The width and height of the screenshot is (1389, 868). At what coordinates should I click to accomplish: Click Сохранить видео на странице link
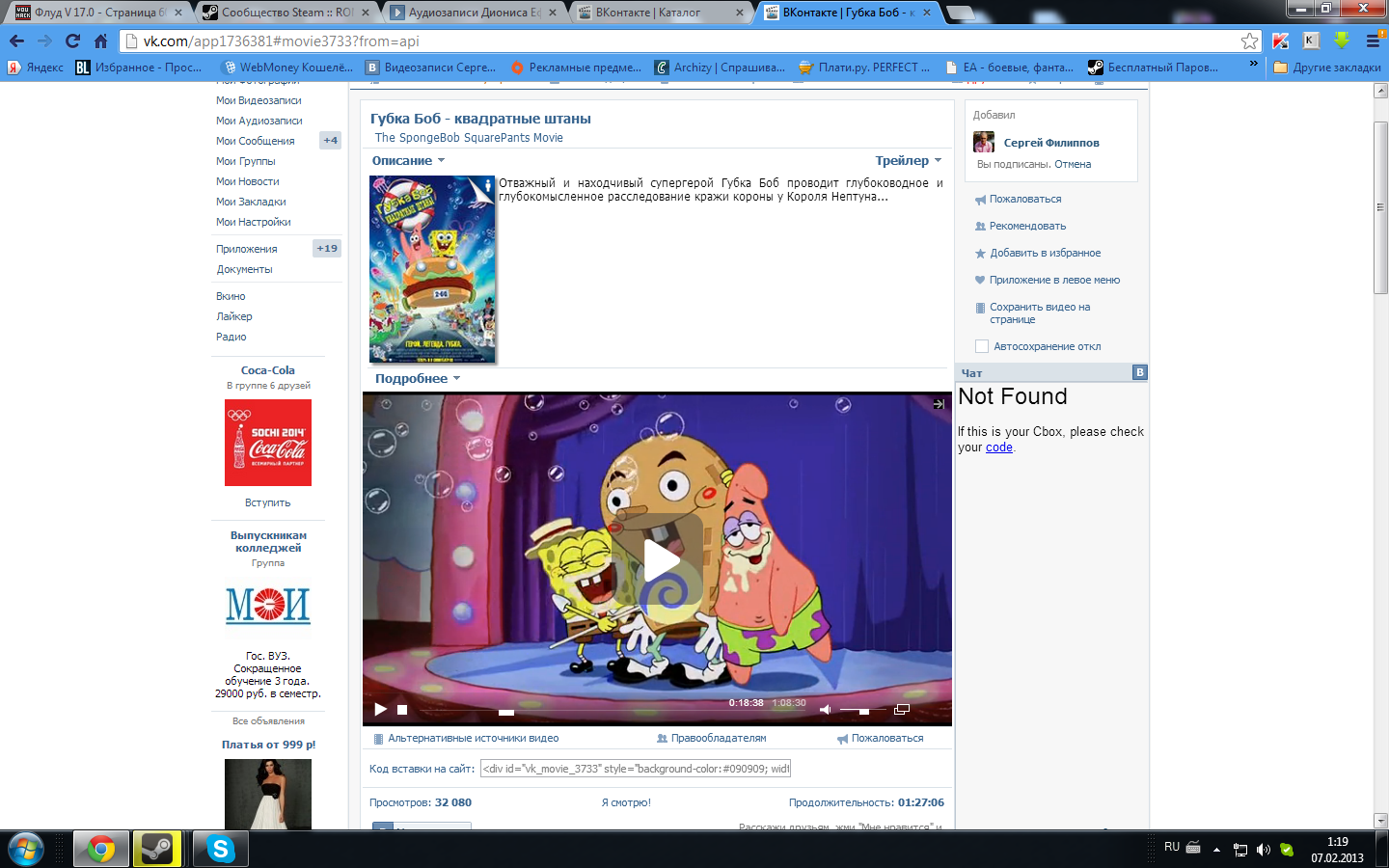click(1040, 312)
